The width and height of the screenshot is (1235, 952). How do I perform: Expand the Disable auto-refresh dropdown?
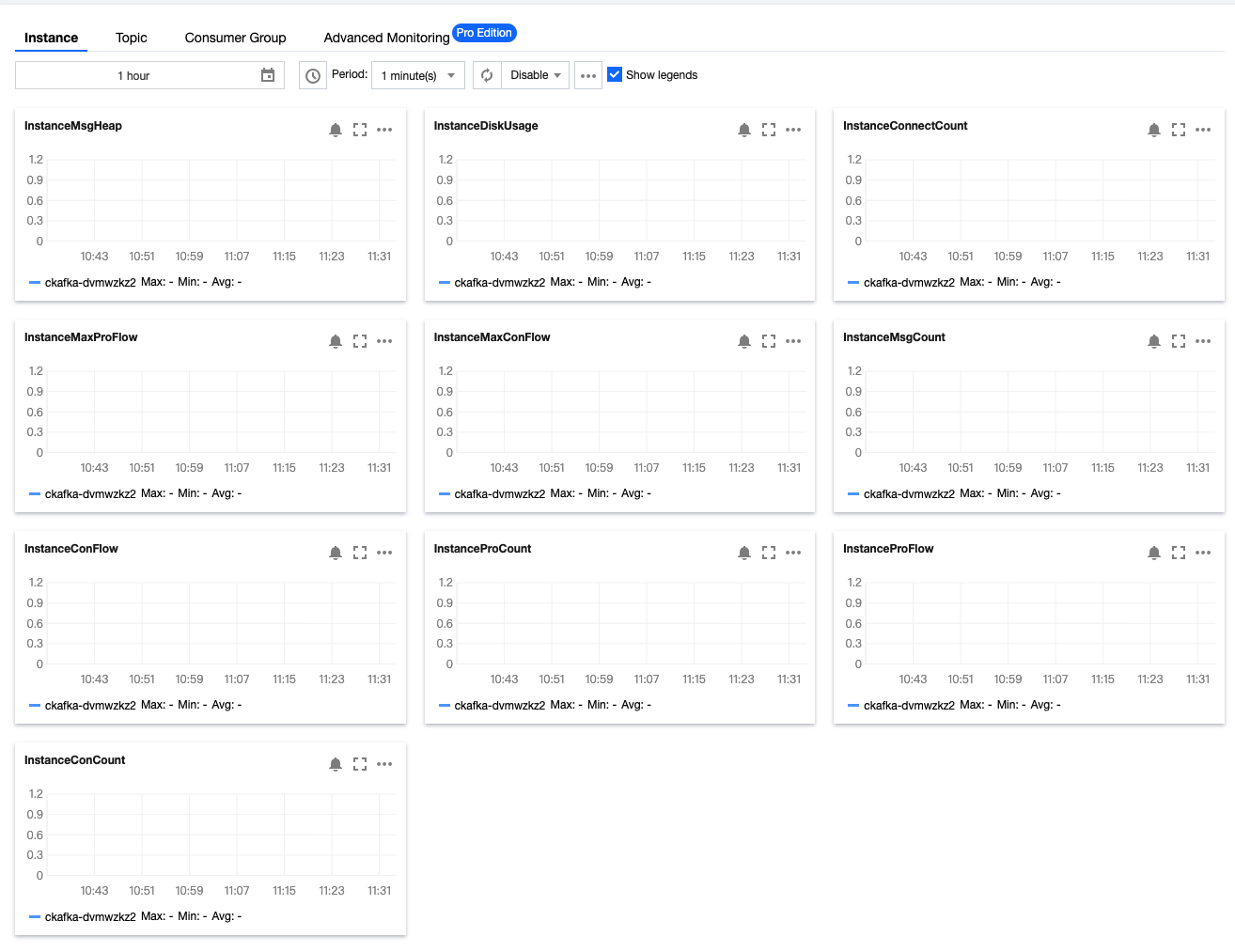[536, 75]
